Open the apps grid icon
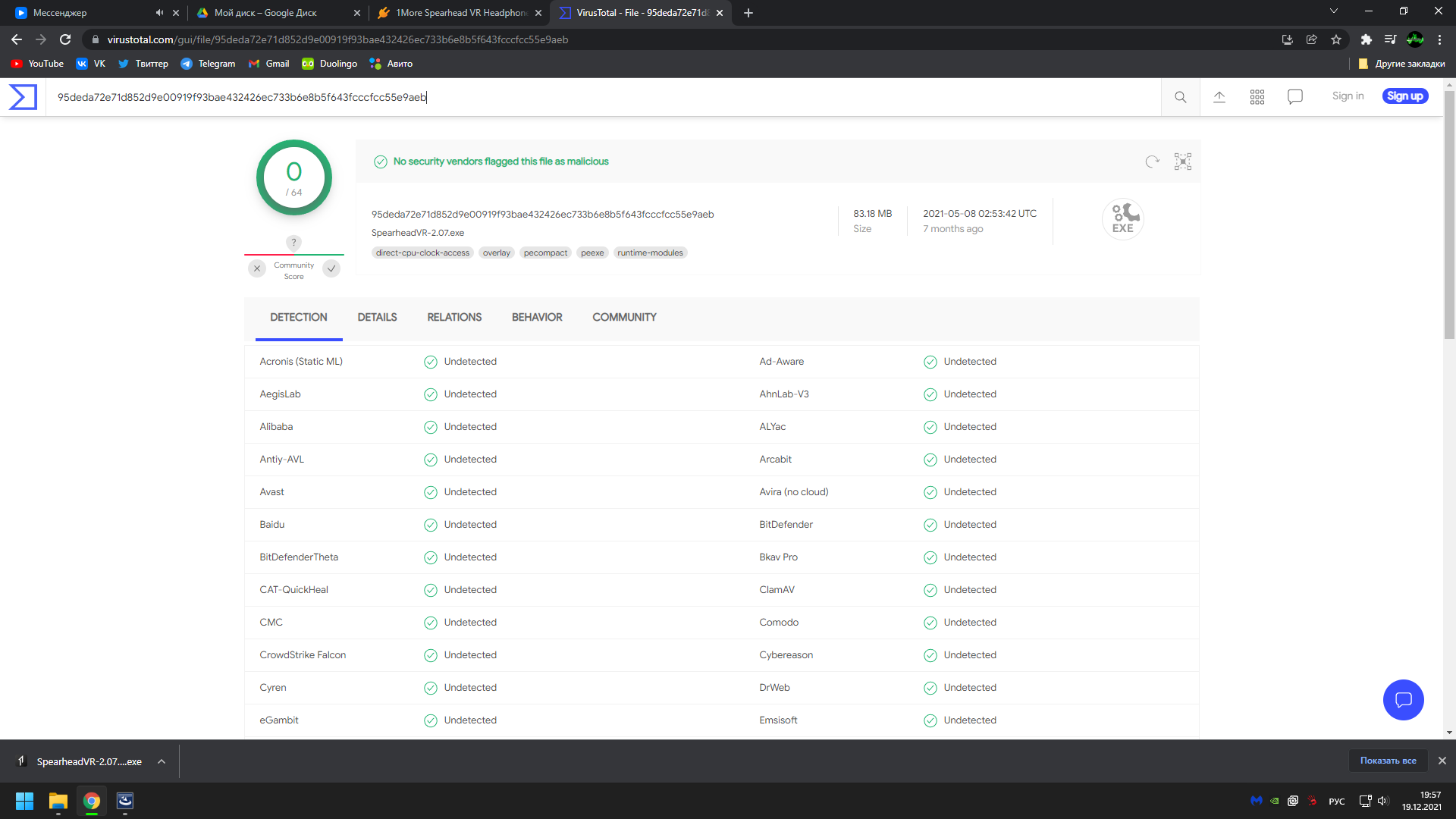 [1257, 97]
